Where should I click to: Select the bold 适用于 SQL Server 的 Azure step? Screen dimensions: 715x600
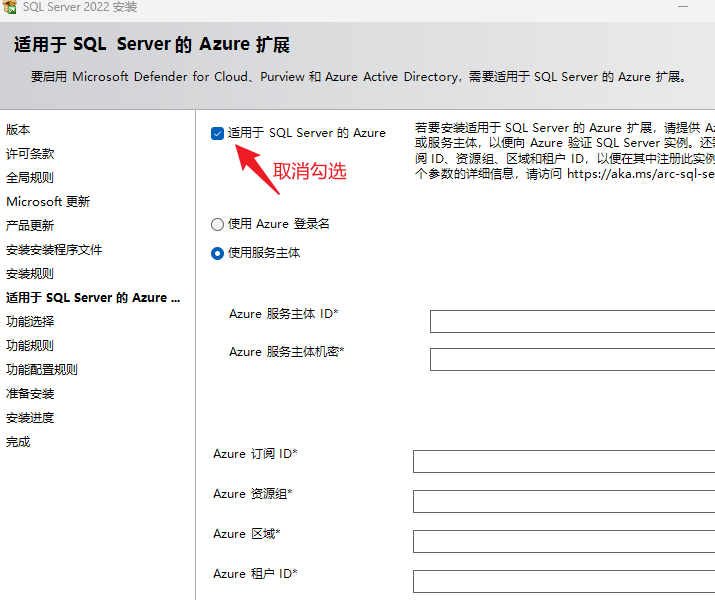(x=93, y=298)
